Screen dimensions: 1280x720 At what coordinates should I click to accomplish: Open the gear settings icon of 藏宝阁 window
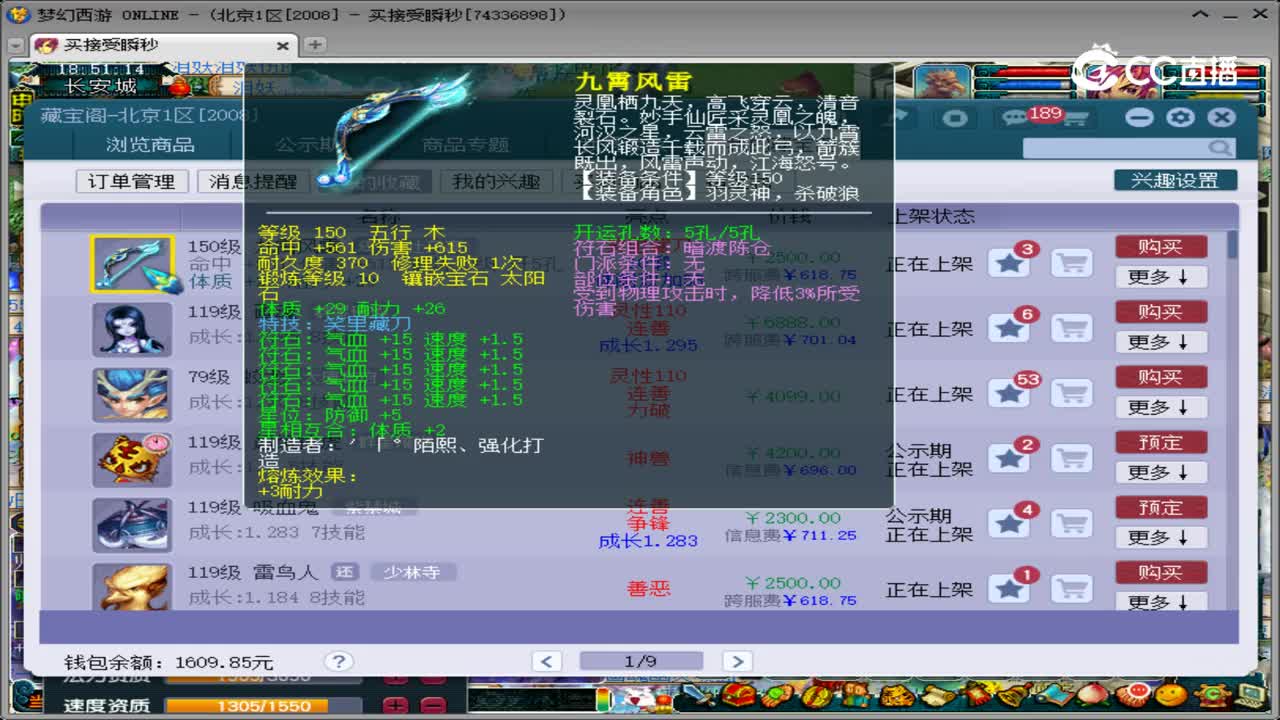tap(1180, 117)
